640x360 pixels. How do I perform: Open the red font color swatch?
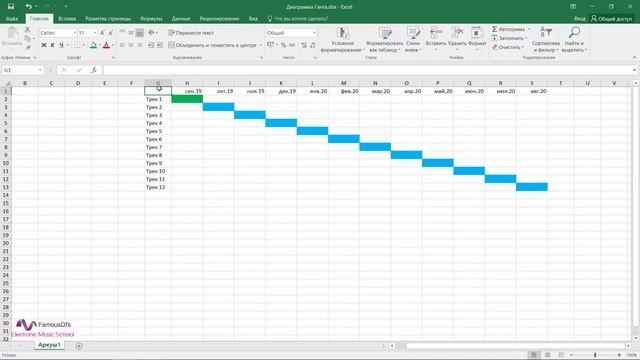coord(107,45)
